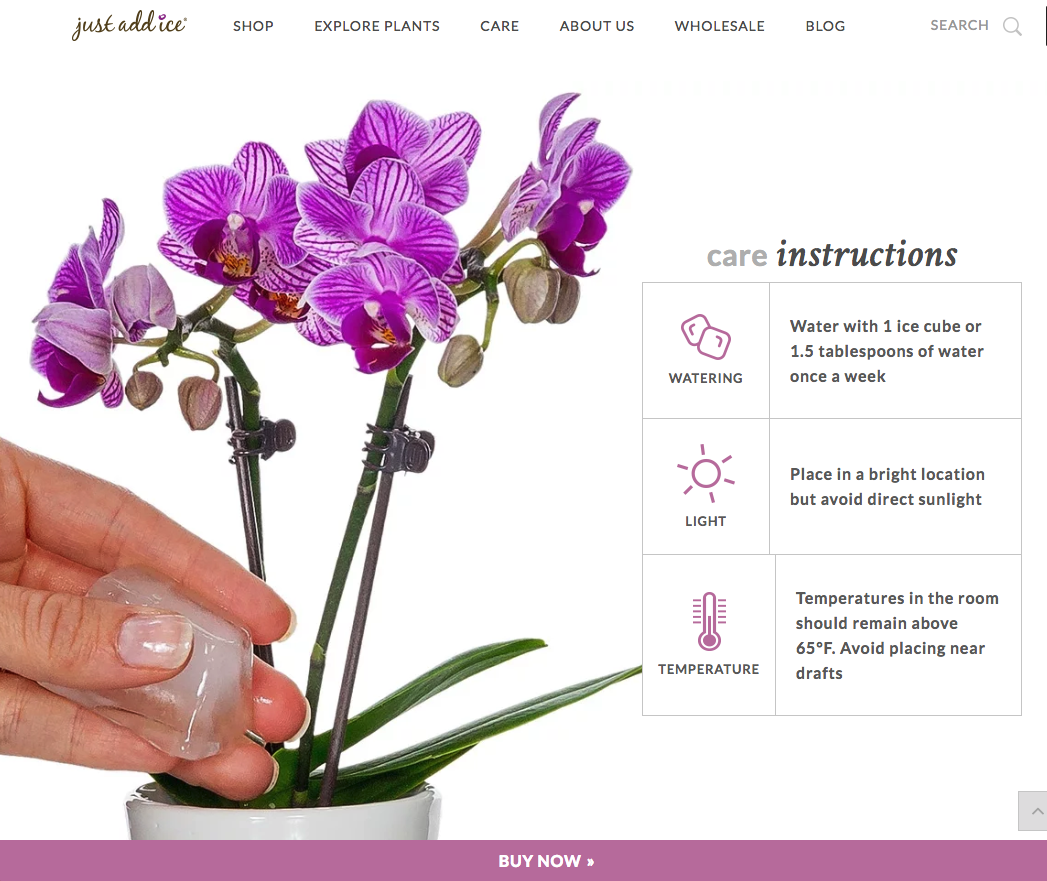Click the thermometer temperature icon
The width and height of the screenshot is (1047, 881).
(x=709, y=621)
